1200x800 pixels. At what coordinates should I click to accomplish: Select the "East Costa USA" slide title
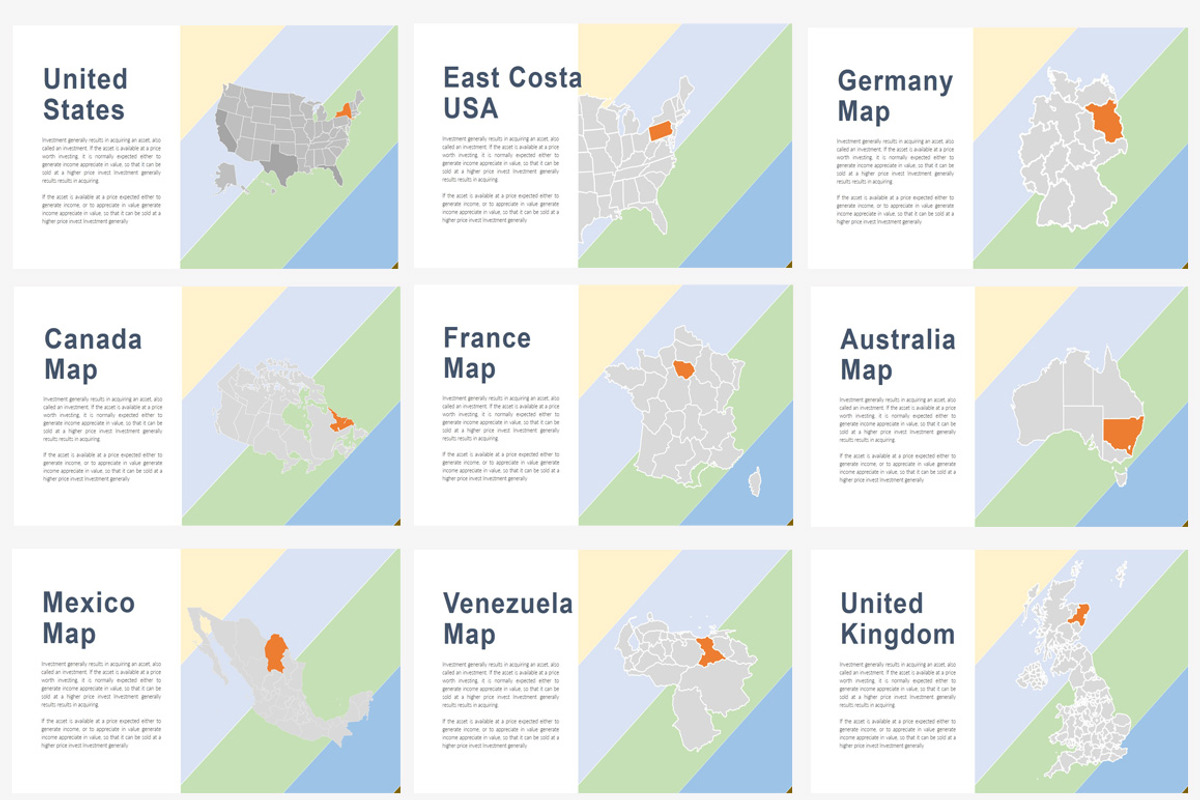(512, 92)
